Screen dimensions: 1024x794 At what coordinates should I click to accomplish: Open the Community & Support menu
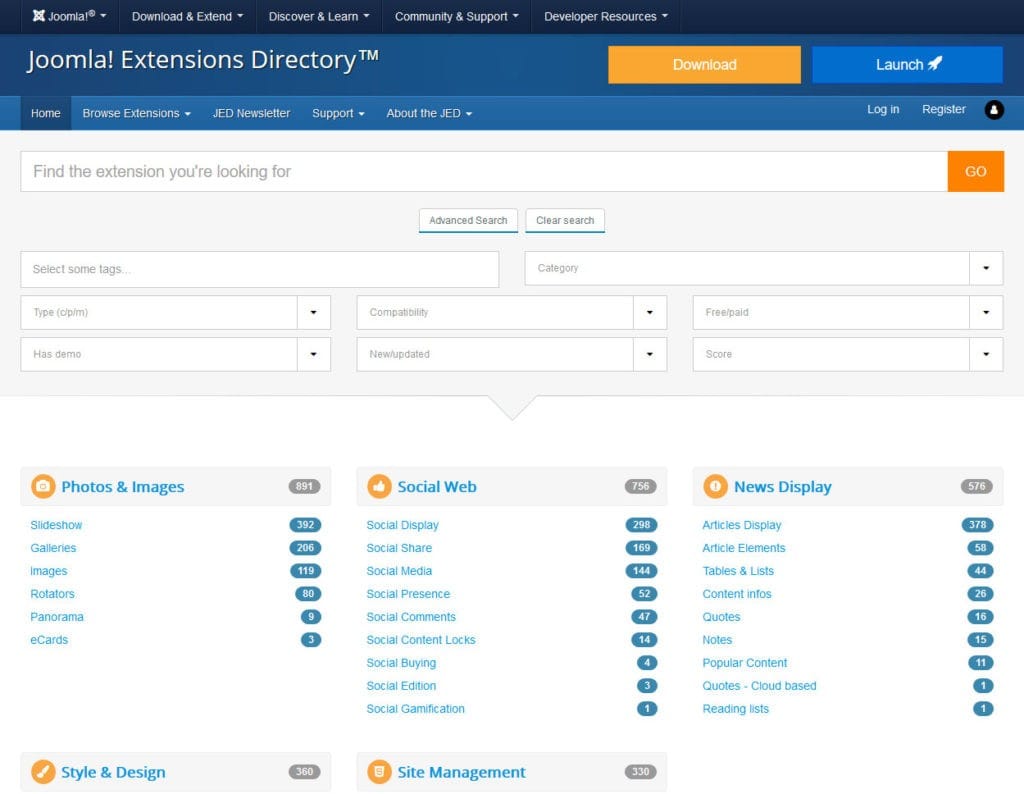(x=456, y=16)
